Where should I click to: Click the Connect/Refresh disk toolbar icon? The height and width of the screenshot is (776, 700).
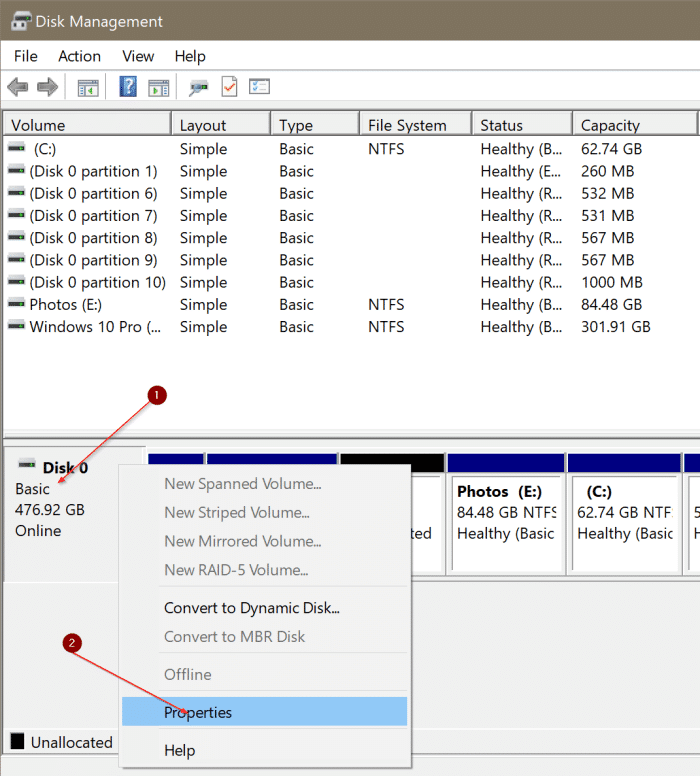coord(199,88)
